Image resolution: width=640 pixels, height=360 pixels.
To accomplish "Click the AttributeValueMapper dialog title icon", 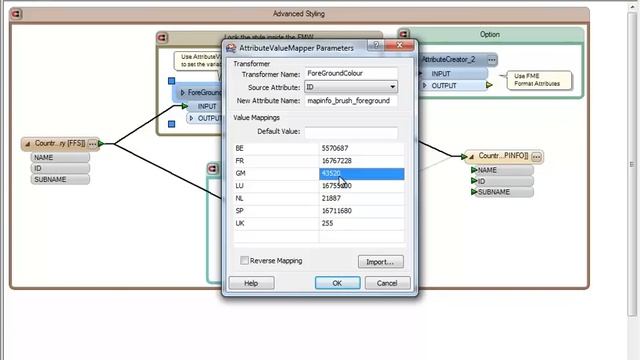I will coord(231,48).
